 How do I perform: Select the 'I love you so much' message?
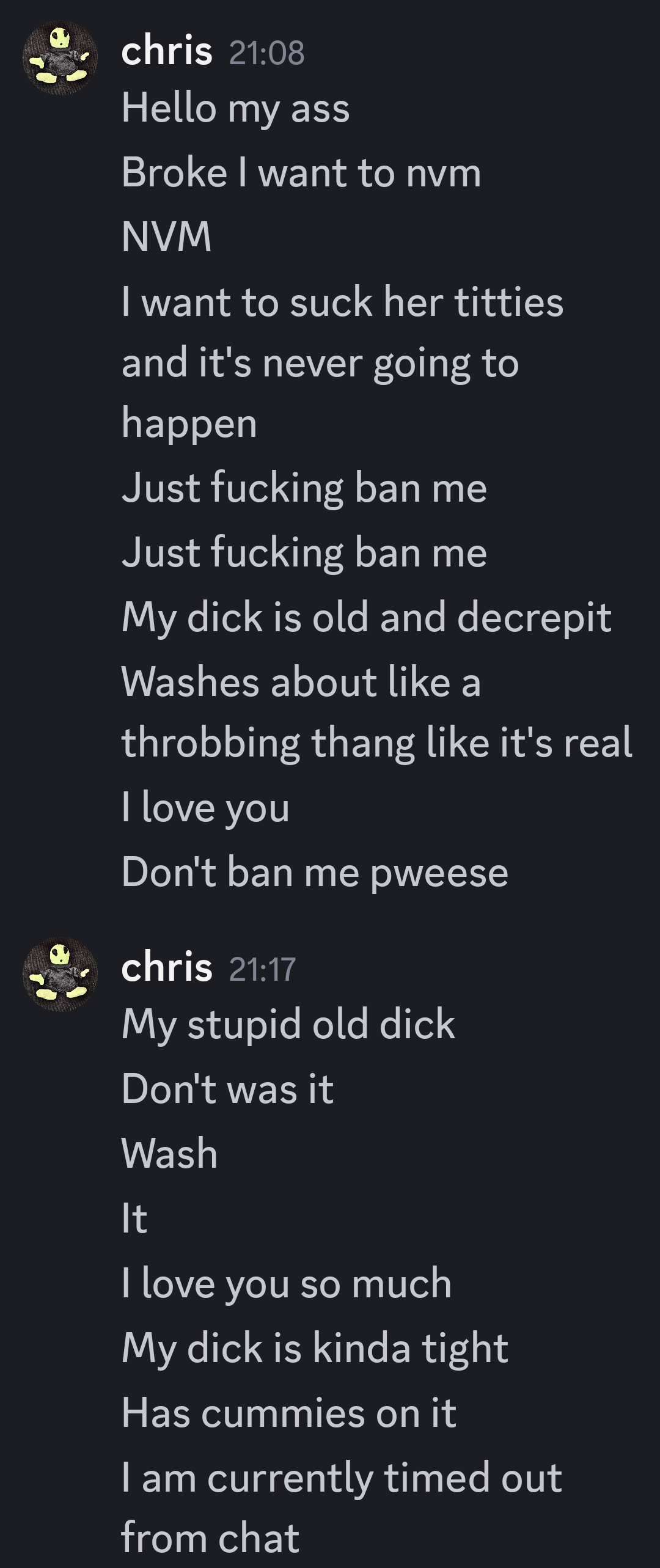tap(287, 1283)
